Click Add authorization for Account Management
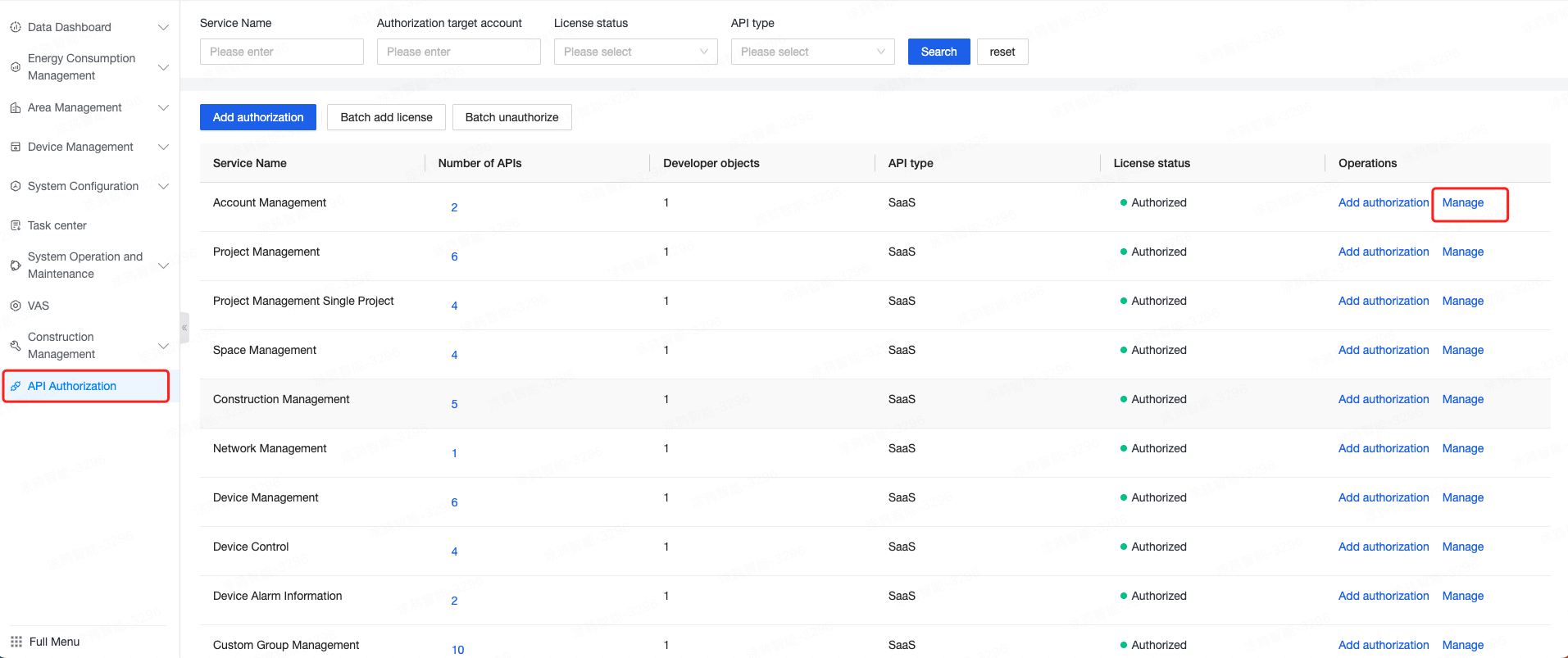The height and width of the screenshot is (658, 1568). [1384, 202]
